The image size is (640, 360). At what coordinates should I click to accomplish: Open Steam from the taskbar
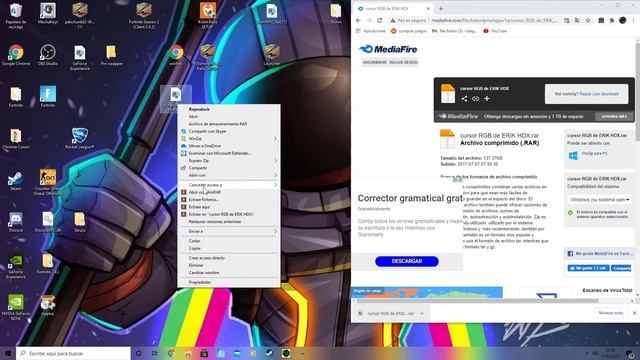point(269,353)
